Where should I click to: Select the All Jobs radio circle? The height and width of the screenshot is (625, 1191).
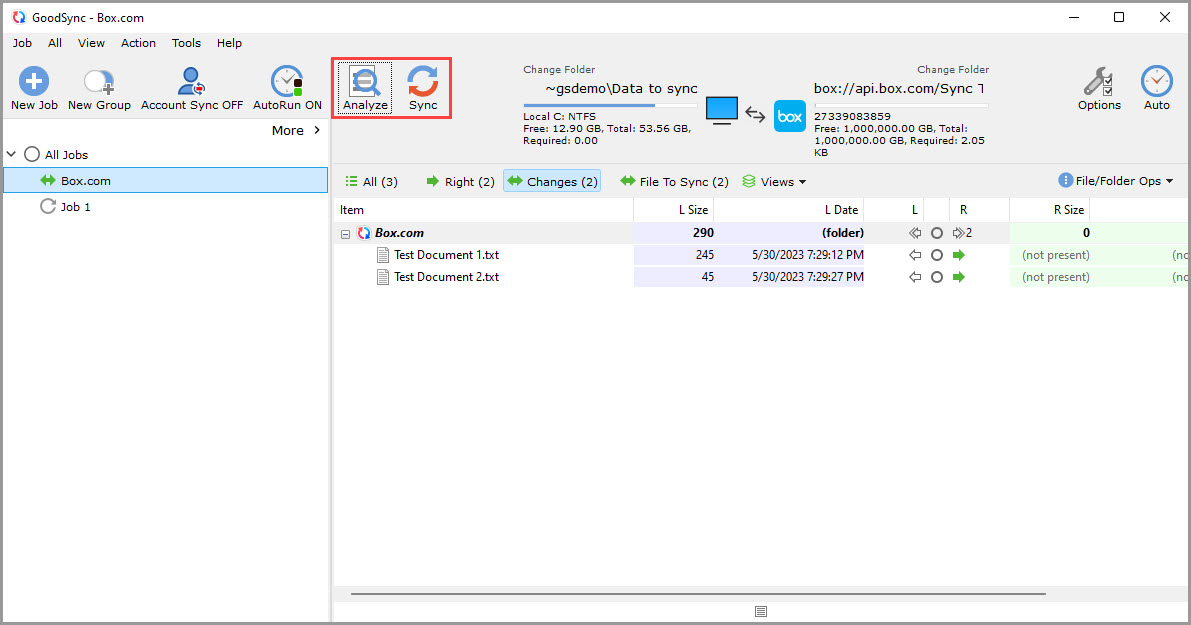coord(32,154)
